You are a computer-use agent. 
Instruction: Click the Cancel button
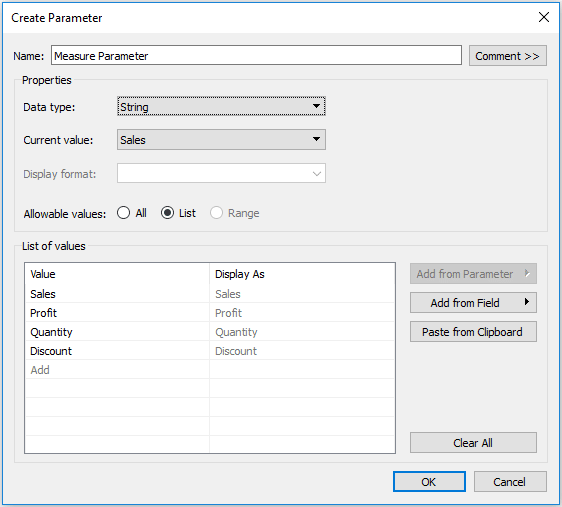pyautogui.click(x=510, y=482)
